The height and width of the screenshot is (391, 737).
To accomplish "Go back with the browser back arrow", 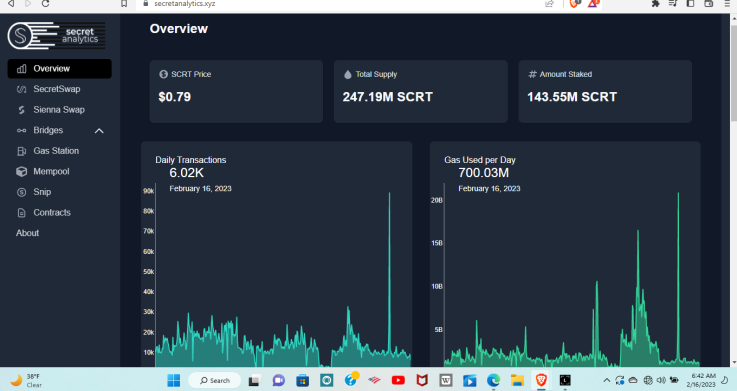I will click(x=11, y=4).
